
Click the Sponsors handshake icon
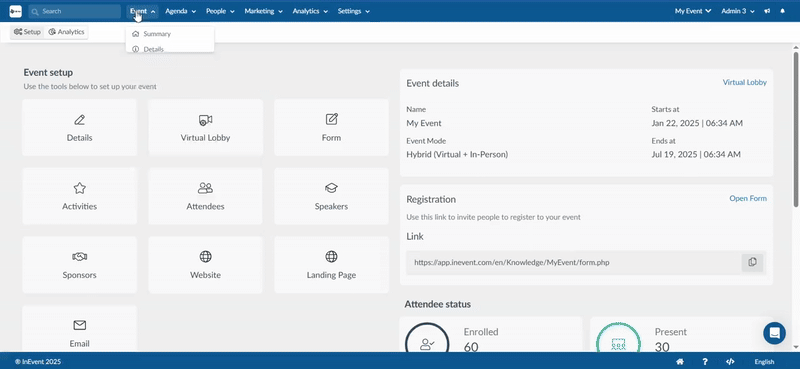(80, 256)
